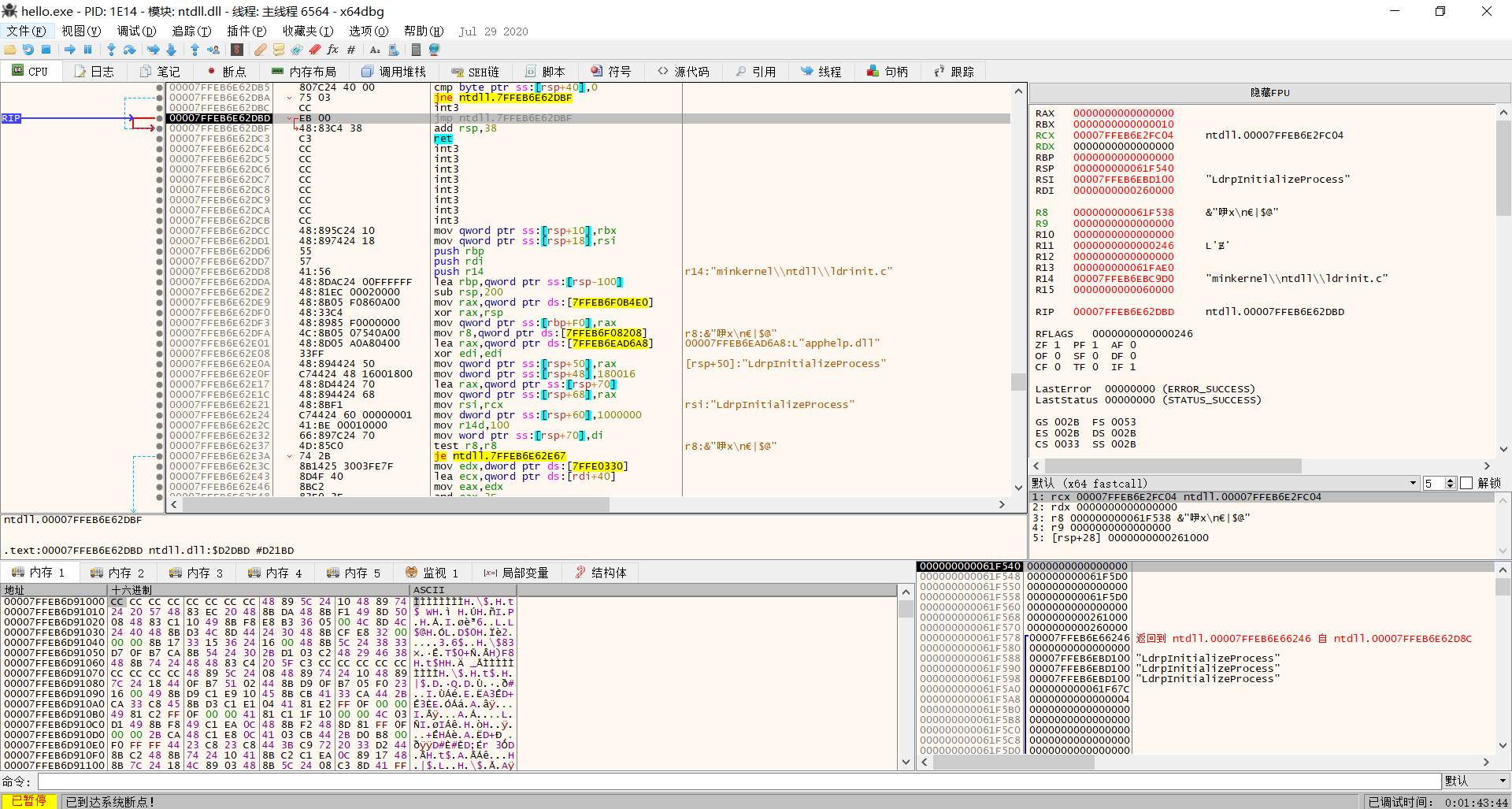Click the stop debugging square icon
This screenshot has width=1512, height=809.
point(46,50)
